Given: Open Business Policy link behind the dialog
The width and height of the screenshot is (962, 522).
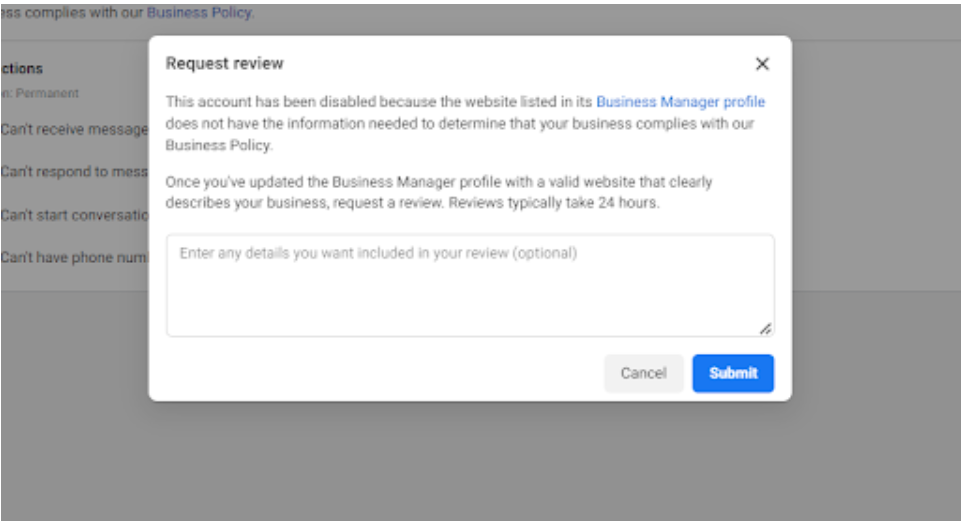Looking at the screenshot, I should (x=200, y=13).
